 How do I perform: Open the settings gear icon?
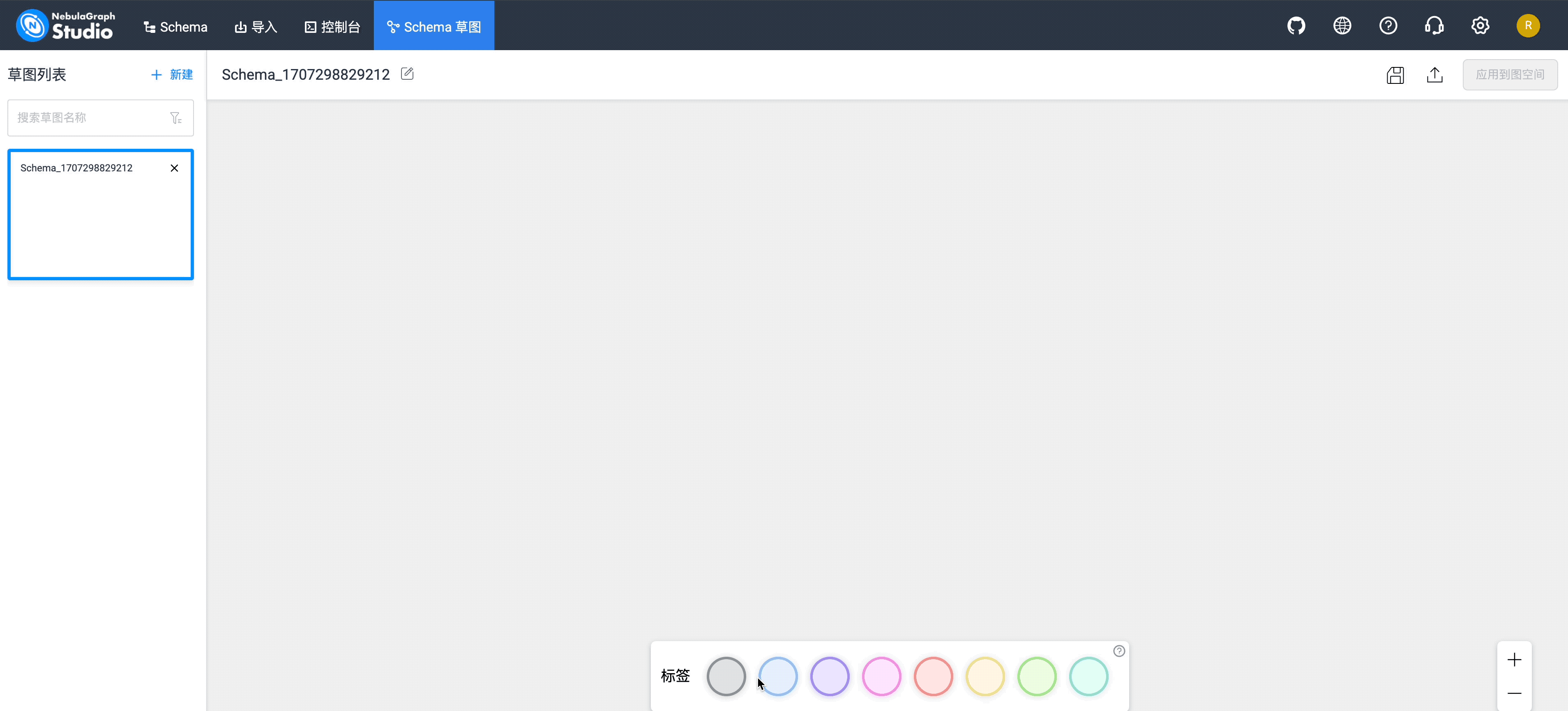coord(1480,25)
